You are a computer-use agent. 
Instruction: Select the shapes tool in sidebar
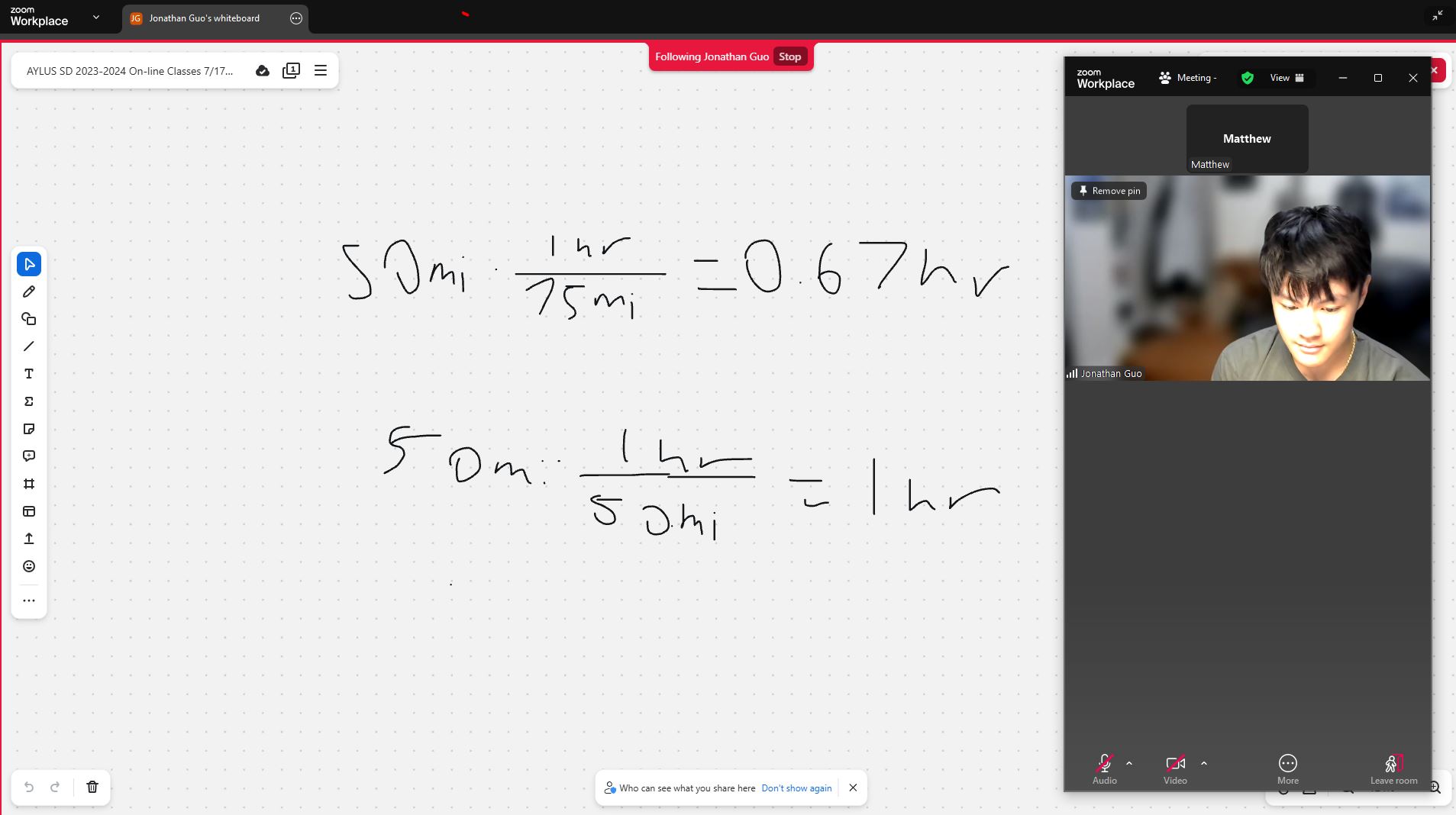coord(29,319)
